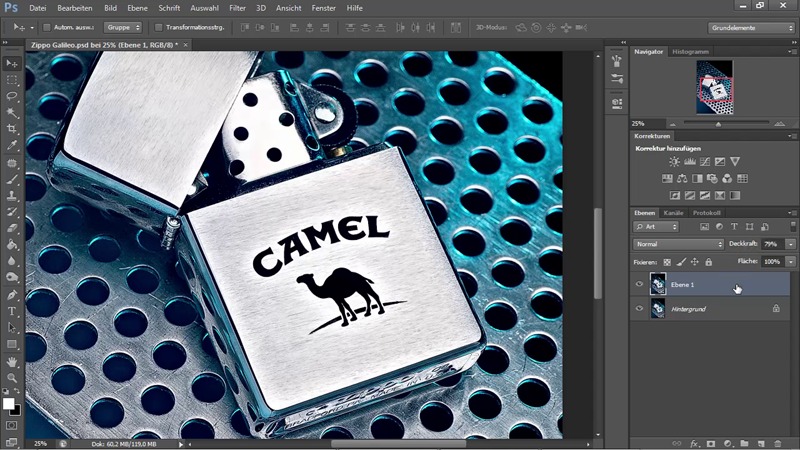Open the Korrekturen panel menu
Screen dimensions: 800x450
pyautogui.click(x=791, y=136)
